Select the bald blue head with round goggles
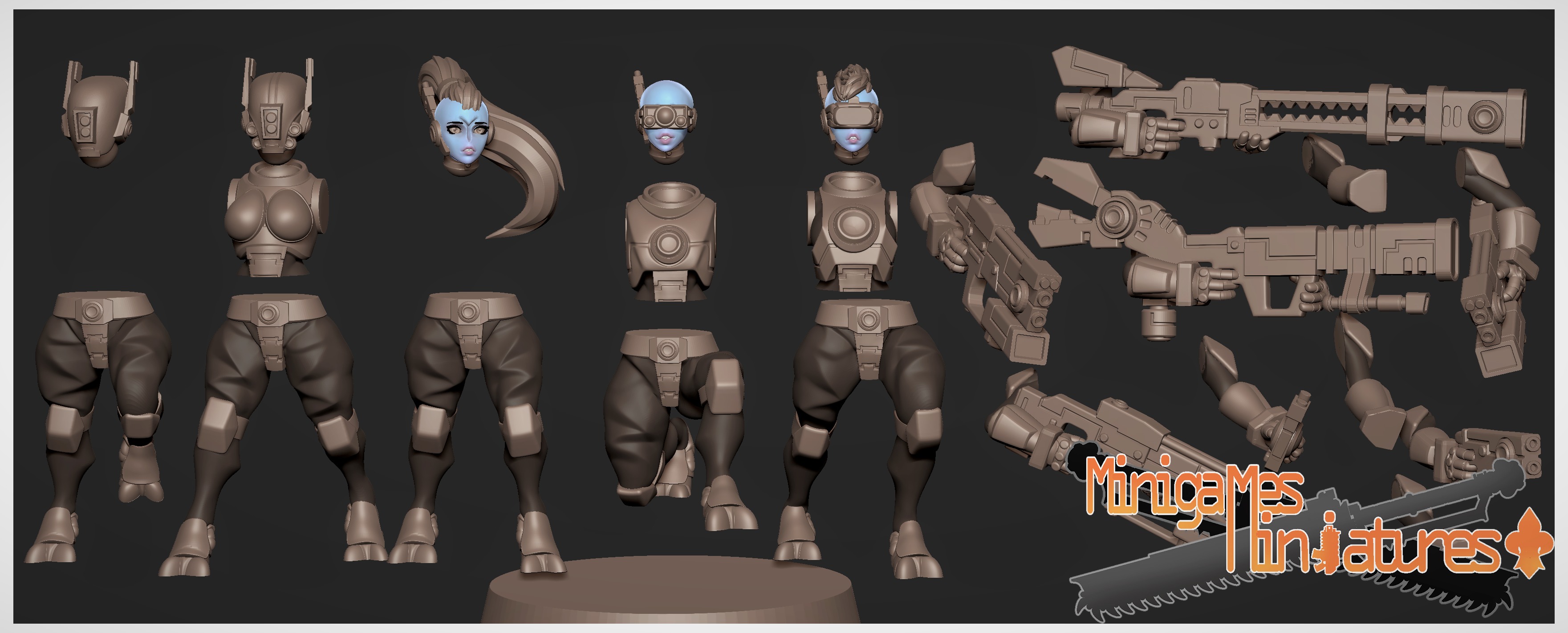This screenshot has height=633, width=1568. point(666,118)
